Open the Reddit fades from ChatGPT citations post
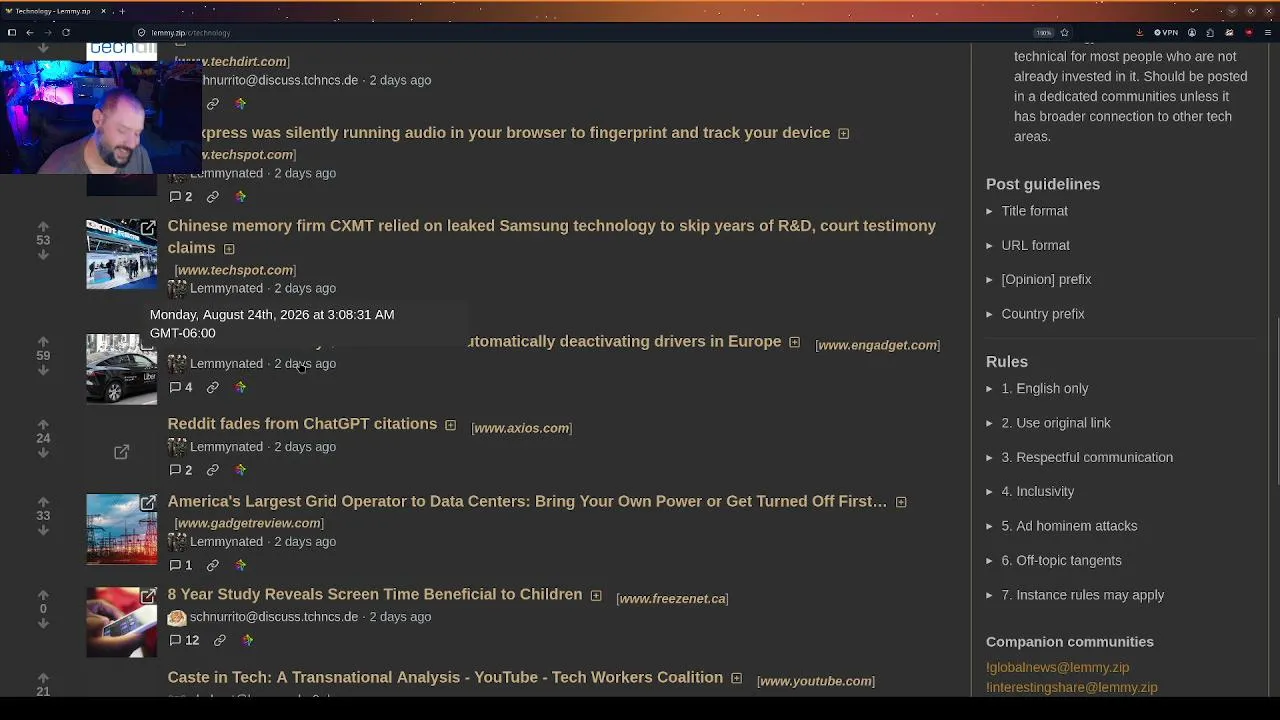The width and height of the screenshot is (1280, 720). click(x=302, y=424)
